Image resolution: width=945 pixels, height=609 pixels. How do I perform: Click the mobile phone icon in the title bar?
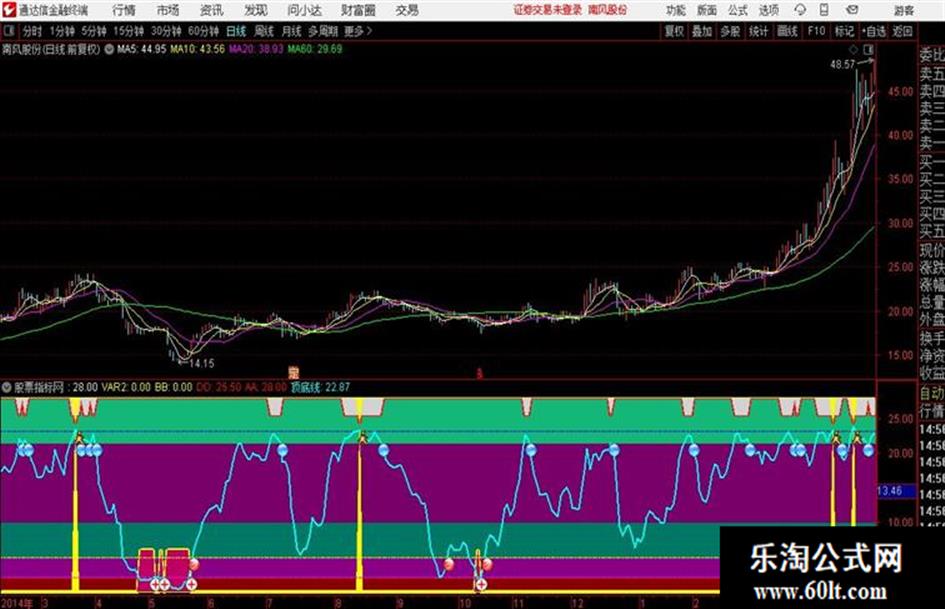coord(824,10)
